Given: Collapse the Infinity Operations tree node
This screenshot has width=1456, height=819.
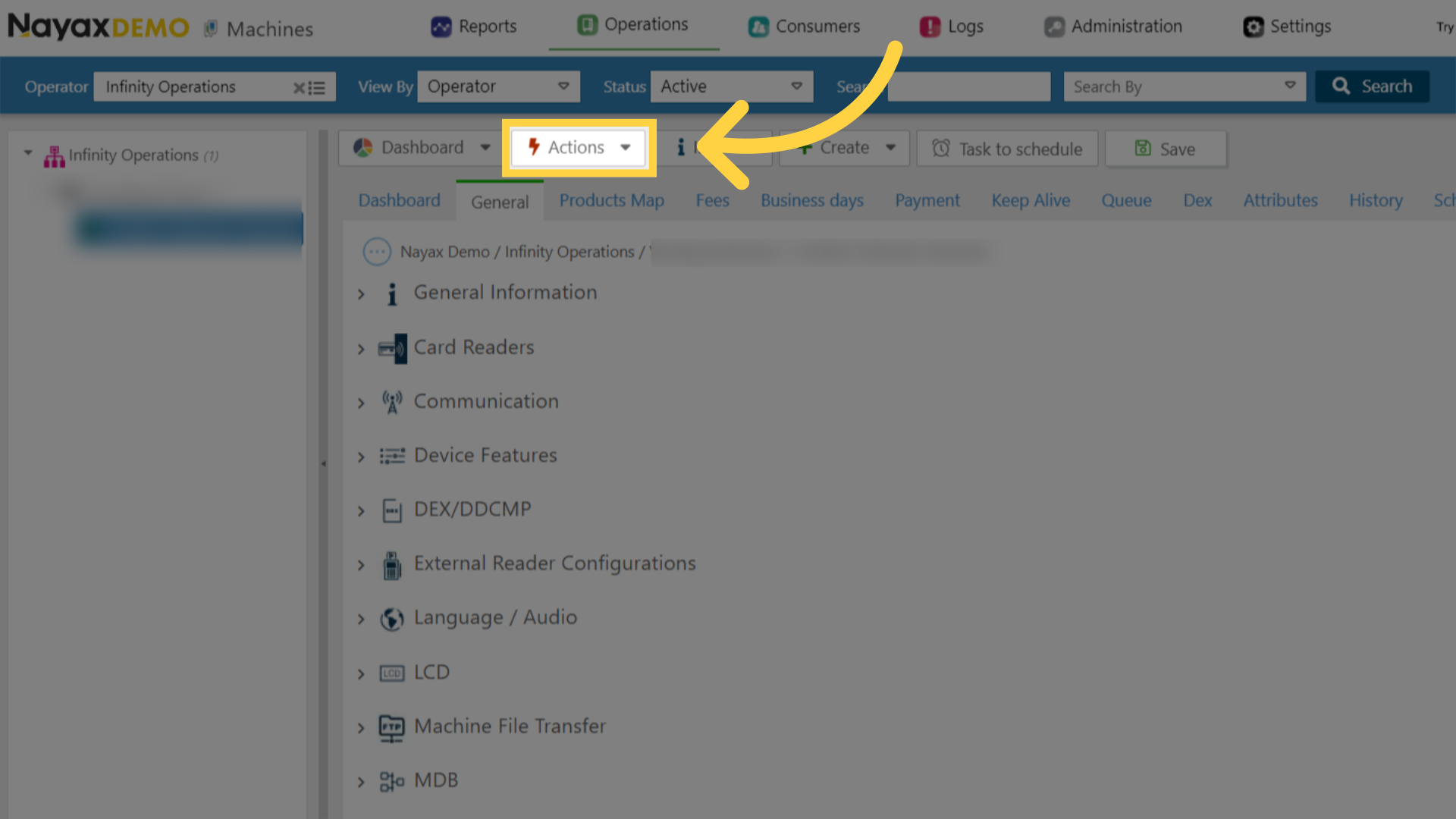Looking at the screenshot, I should [28, 153].
